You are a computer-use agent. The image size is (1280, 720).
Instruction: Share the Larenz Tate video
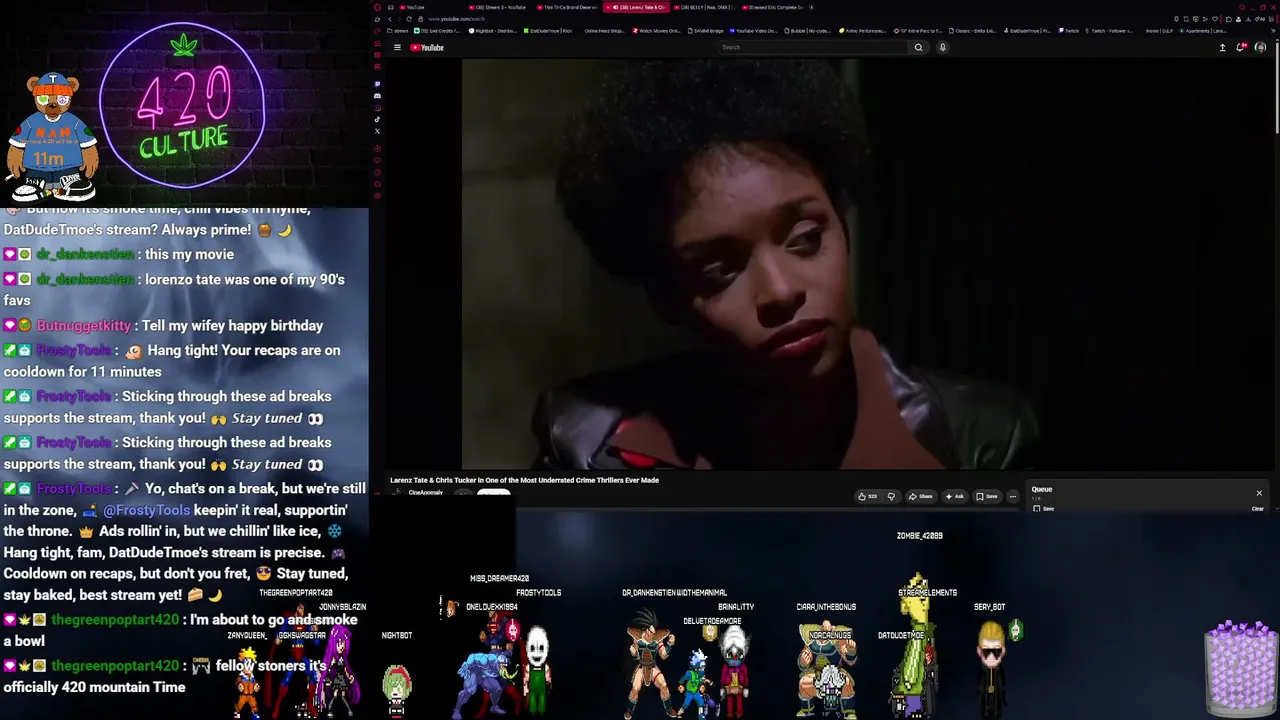(x=920, y=496)
